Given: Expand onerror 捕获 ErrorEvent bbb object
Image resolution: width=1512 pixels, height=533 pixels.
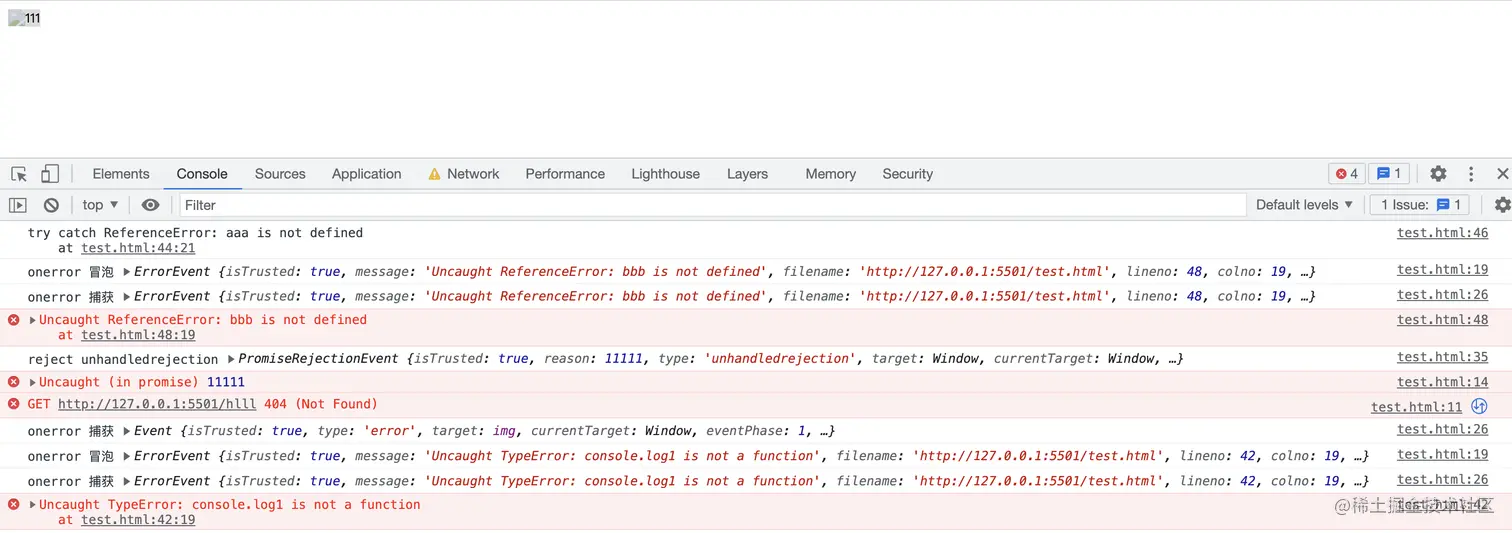Looking at the screenshot, I should tap(127, 297).
